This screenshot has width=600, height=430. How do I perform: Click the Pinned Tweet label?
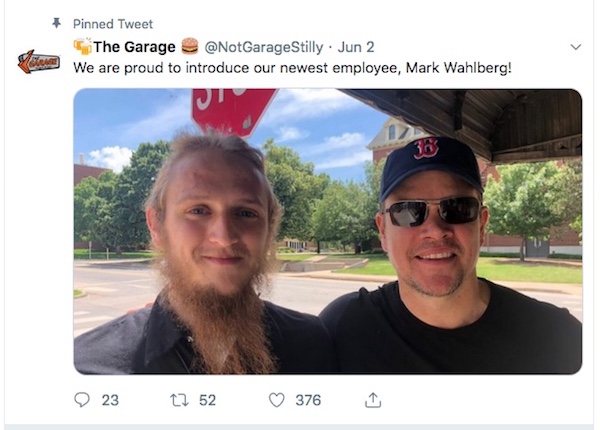pos(113,23)
